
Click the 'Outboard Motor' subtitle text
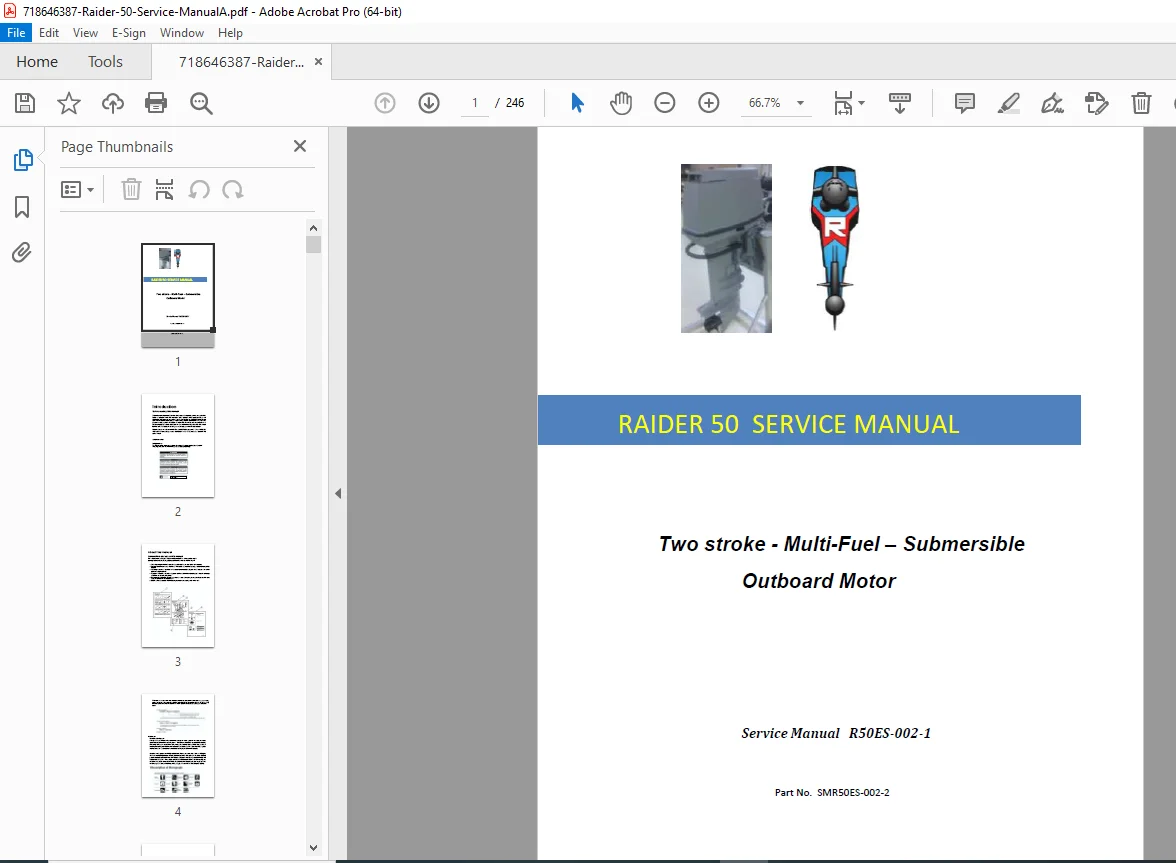(819, 580)
